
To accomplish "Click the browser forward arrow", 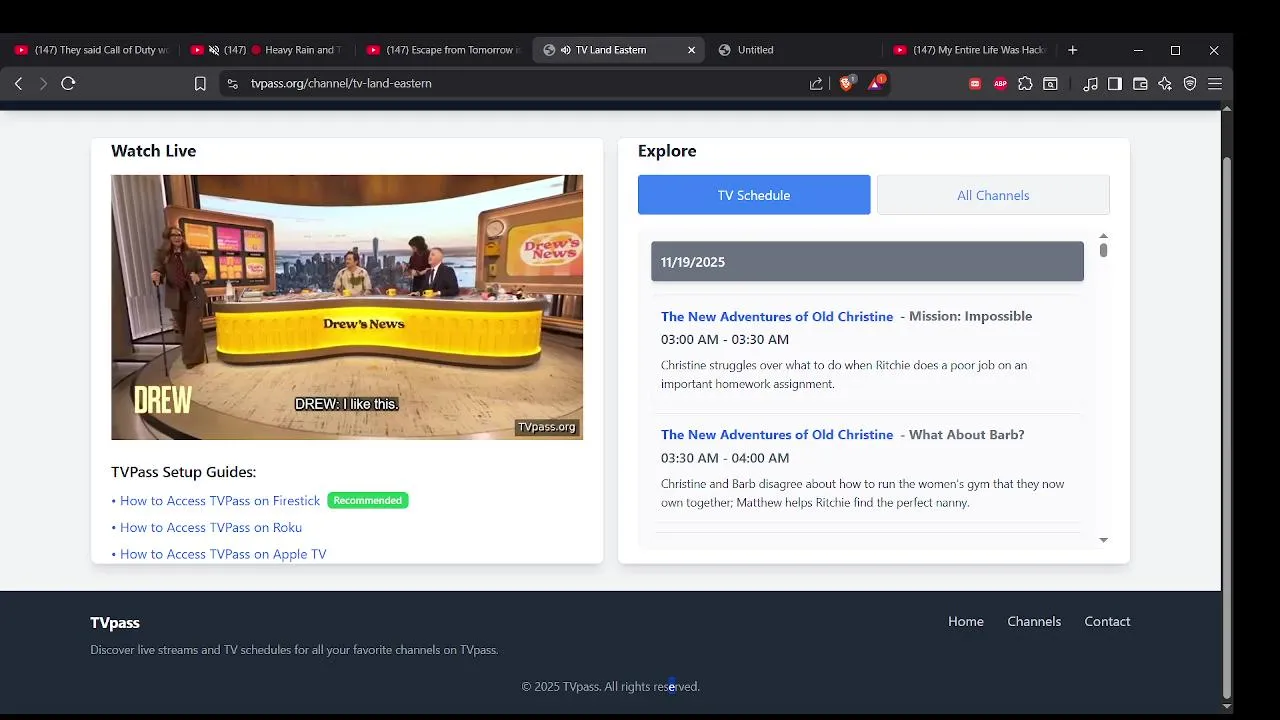I will (43, 84).
